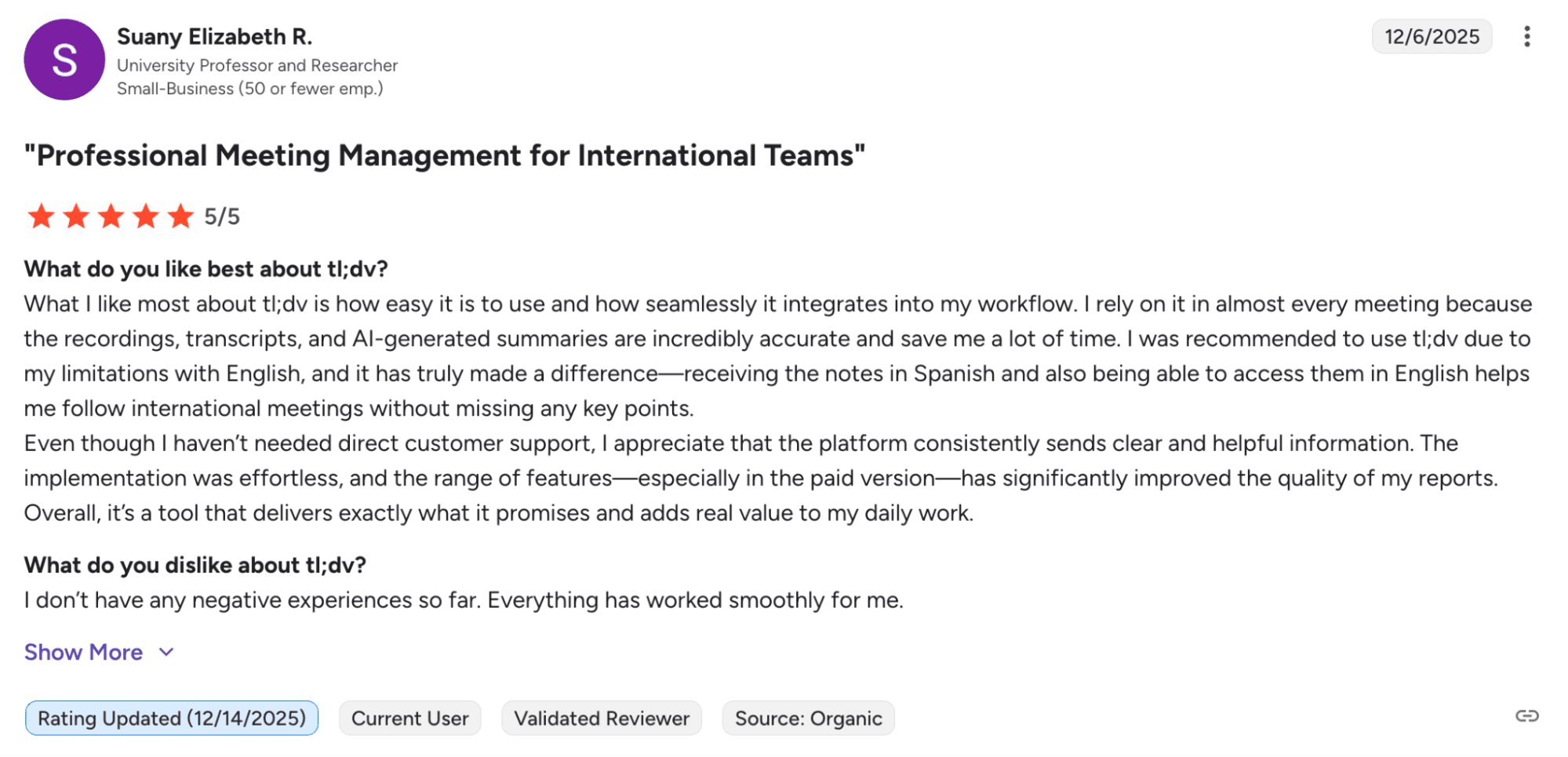This screenshot has width=1568, height=757.
Task: Open reviewer profile Suany Elizabeth R.
Action: [x=214, y=37]
